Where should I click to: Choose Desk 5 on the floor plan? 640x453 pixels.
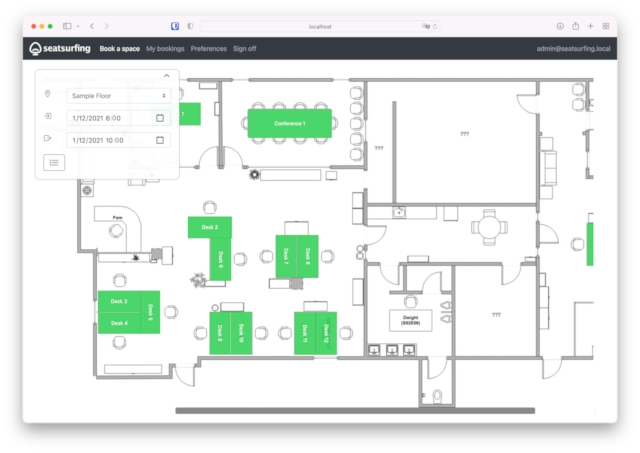150,312
